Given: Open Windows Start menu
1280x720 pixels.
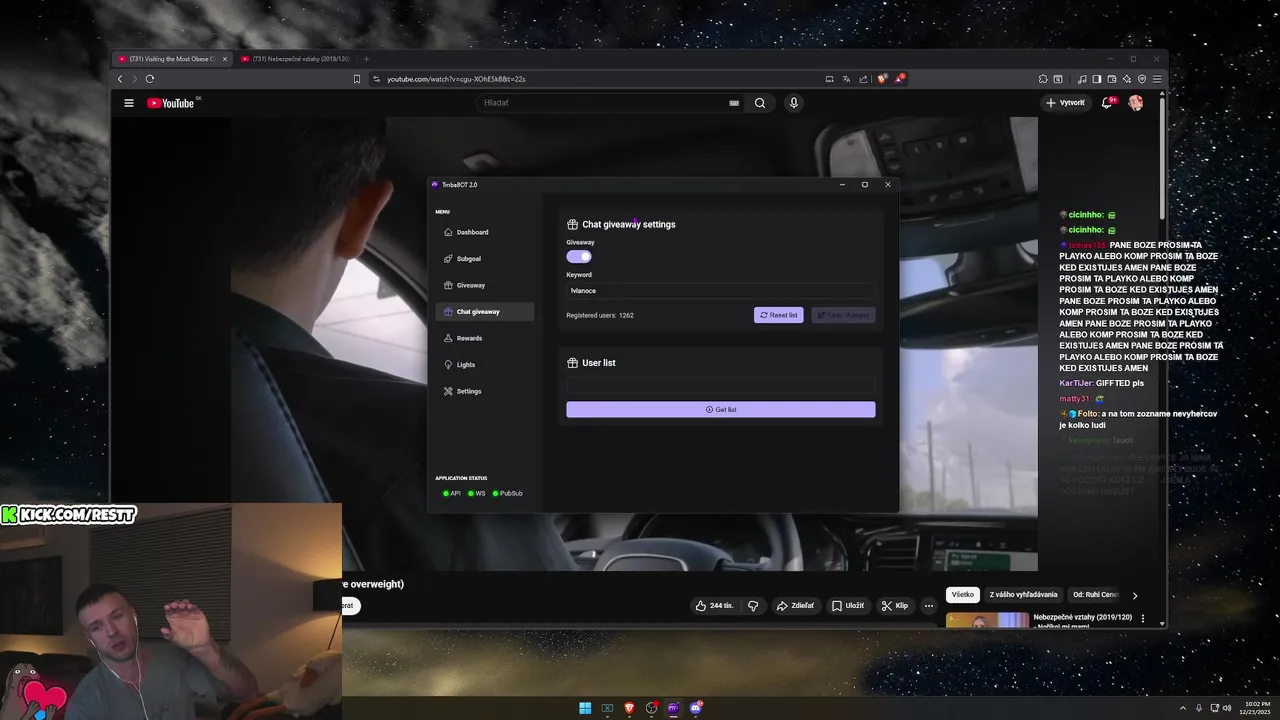Looking at the screenshot, I should tap(585, 708).
